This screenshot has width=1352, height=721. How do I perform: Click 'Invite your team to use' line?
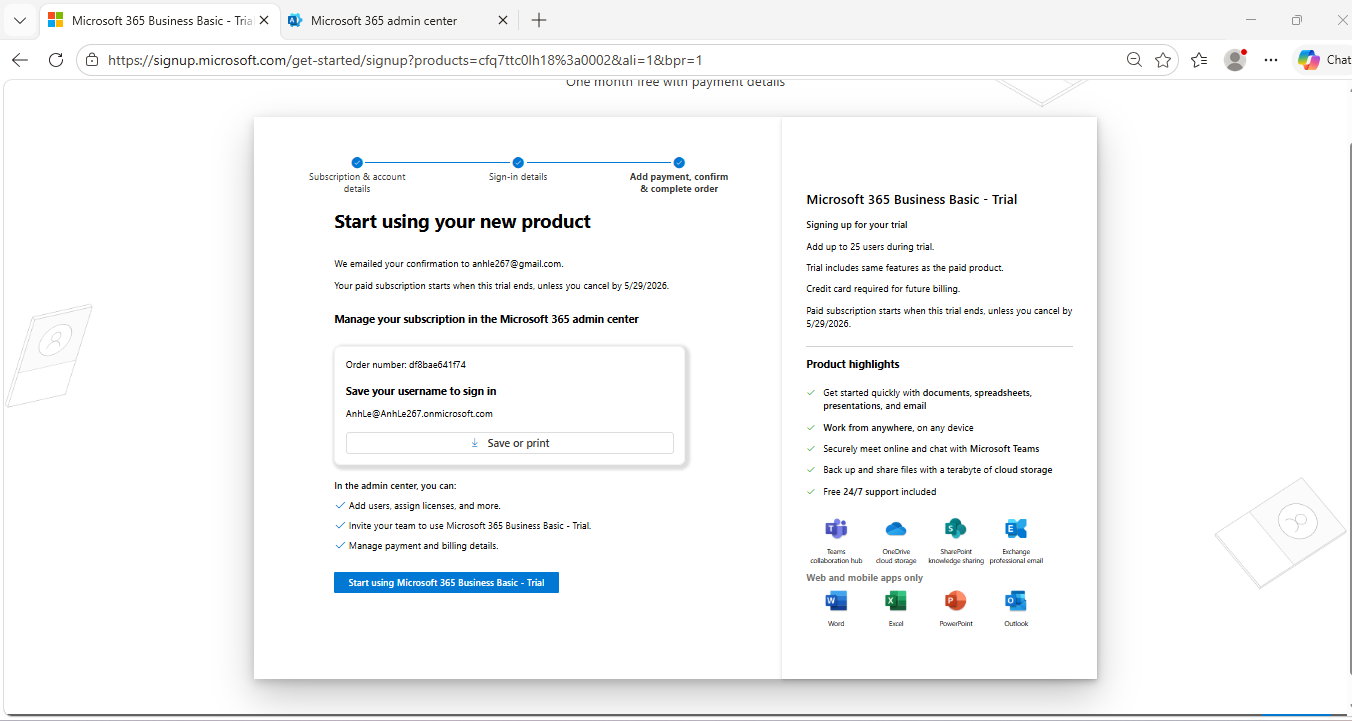[470, 526]
